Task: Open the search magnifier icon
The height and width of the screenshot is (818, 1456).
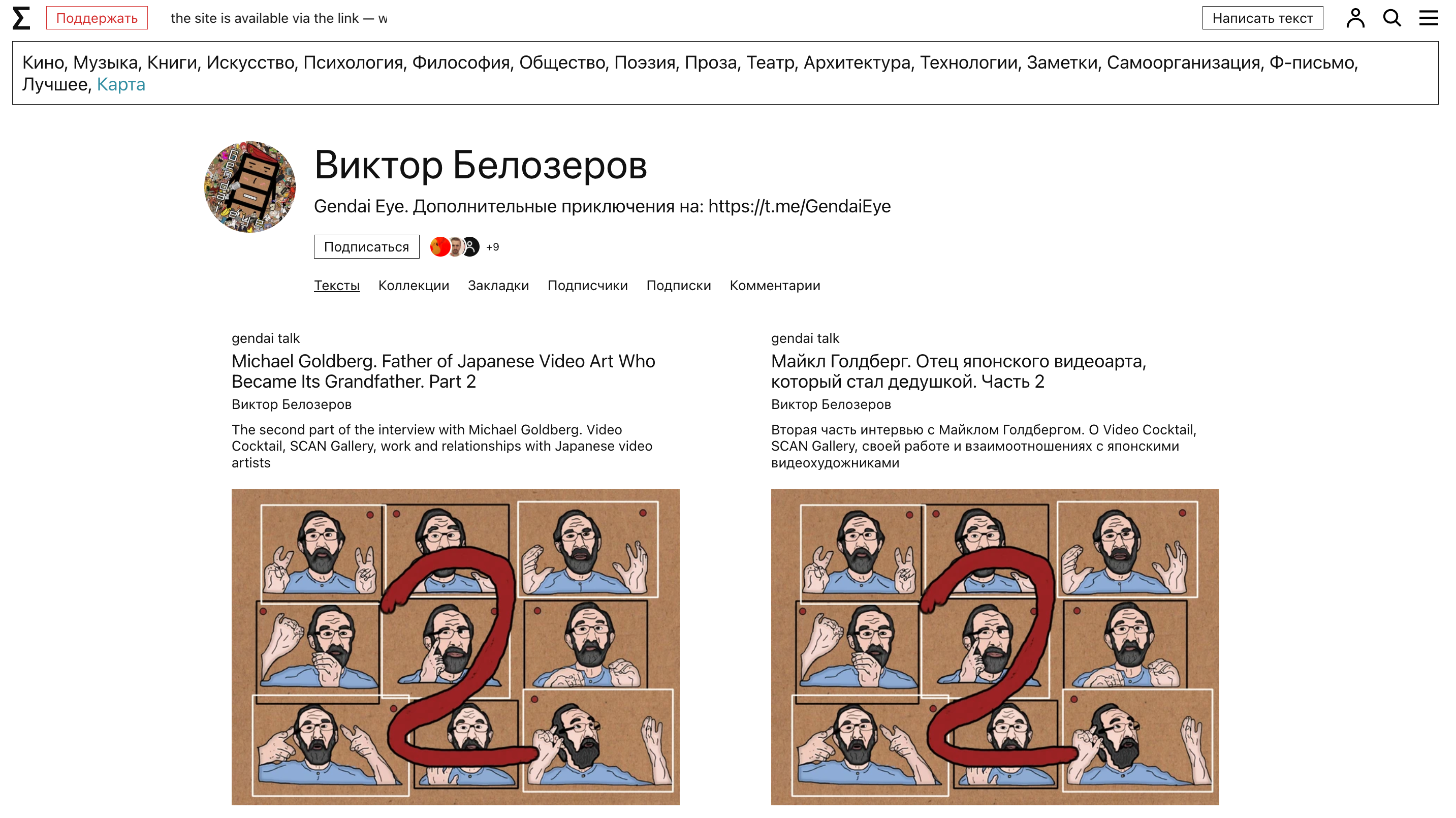Action: click(x=1391, y=18)
